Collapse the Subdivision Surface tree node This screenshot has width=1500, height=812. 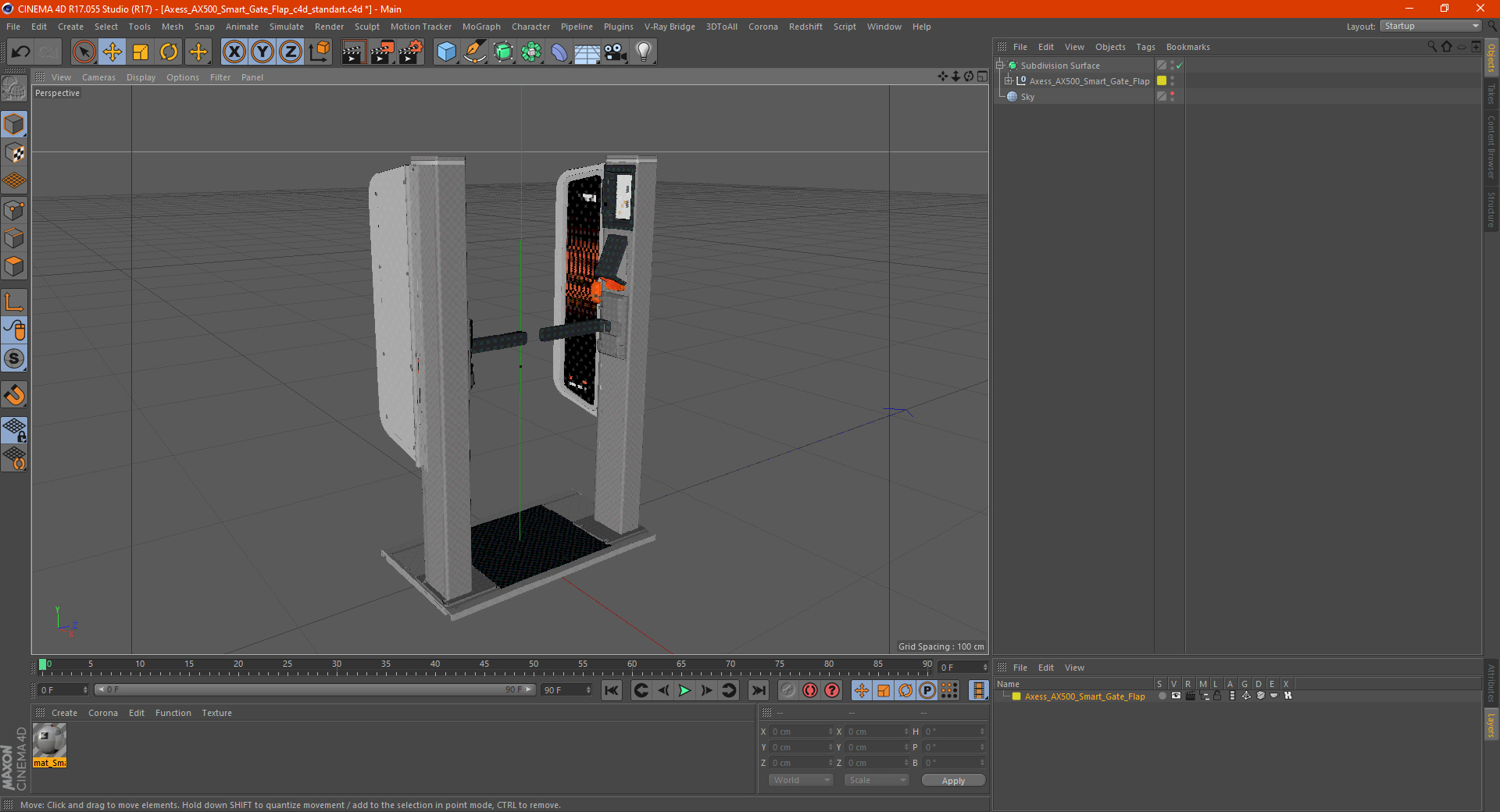tap(1000, 66)
